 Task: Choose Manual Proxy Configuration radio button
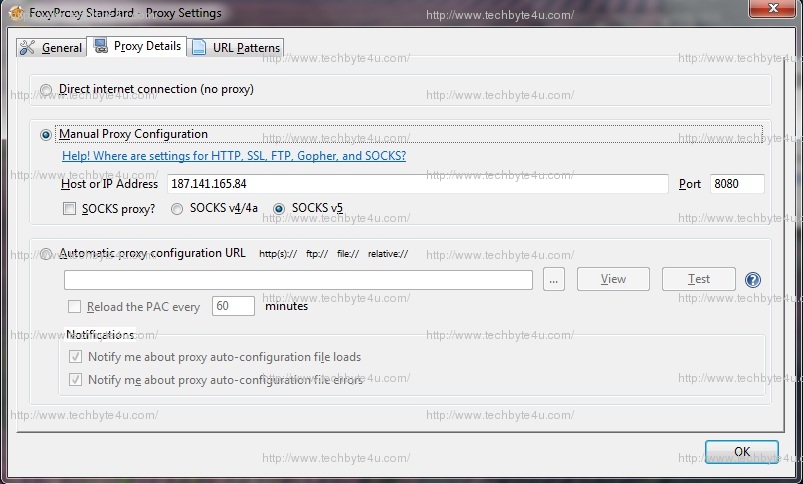pos(46,135)
